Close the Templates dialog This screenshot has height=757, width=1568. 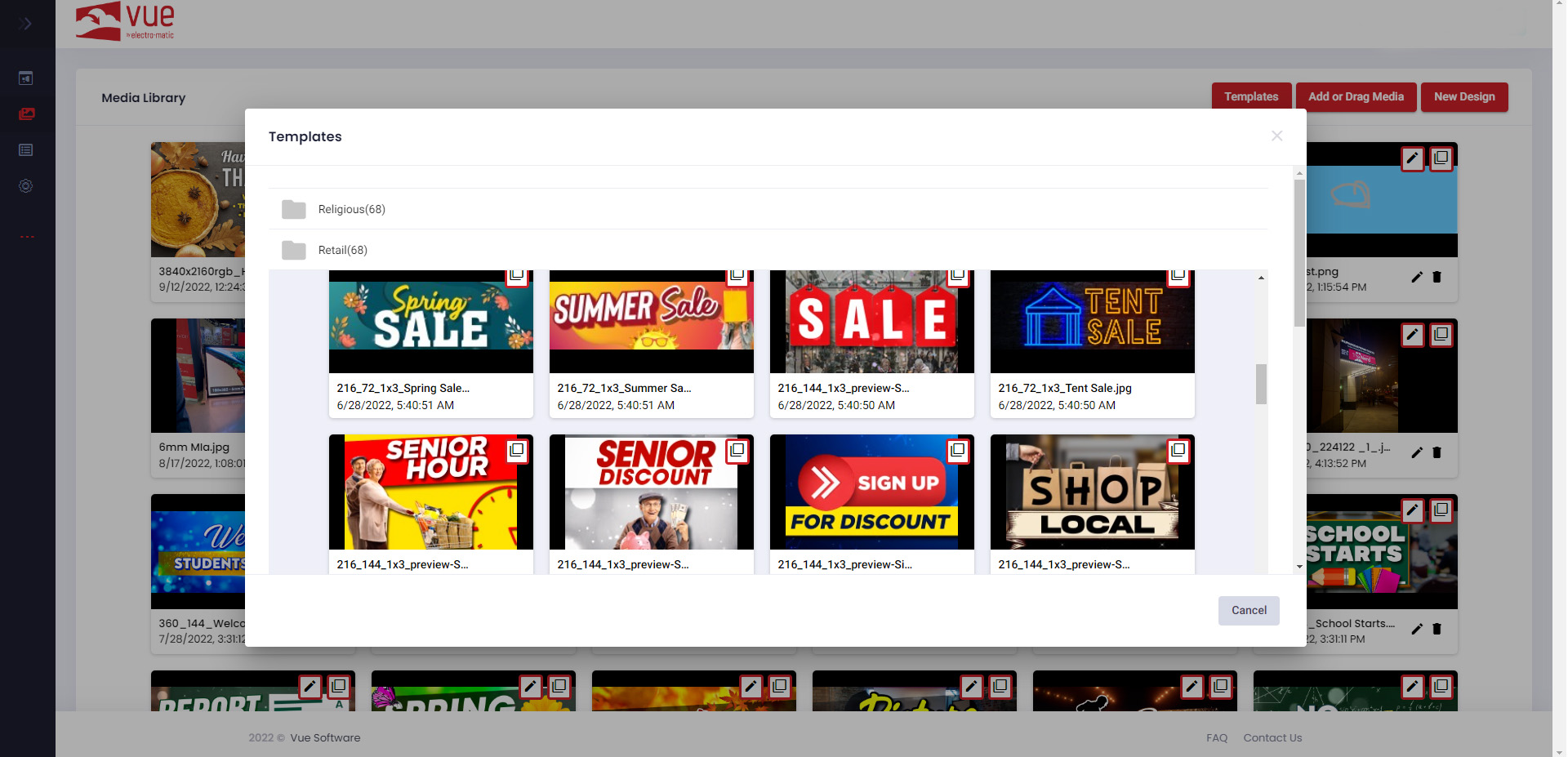click(1276, 136)
